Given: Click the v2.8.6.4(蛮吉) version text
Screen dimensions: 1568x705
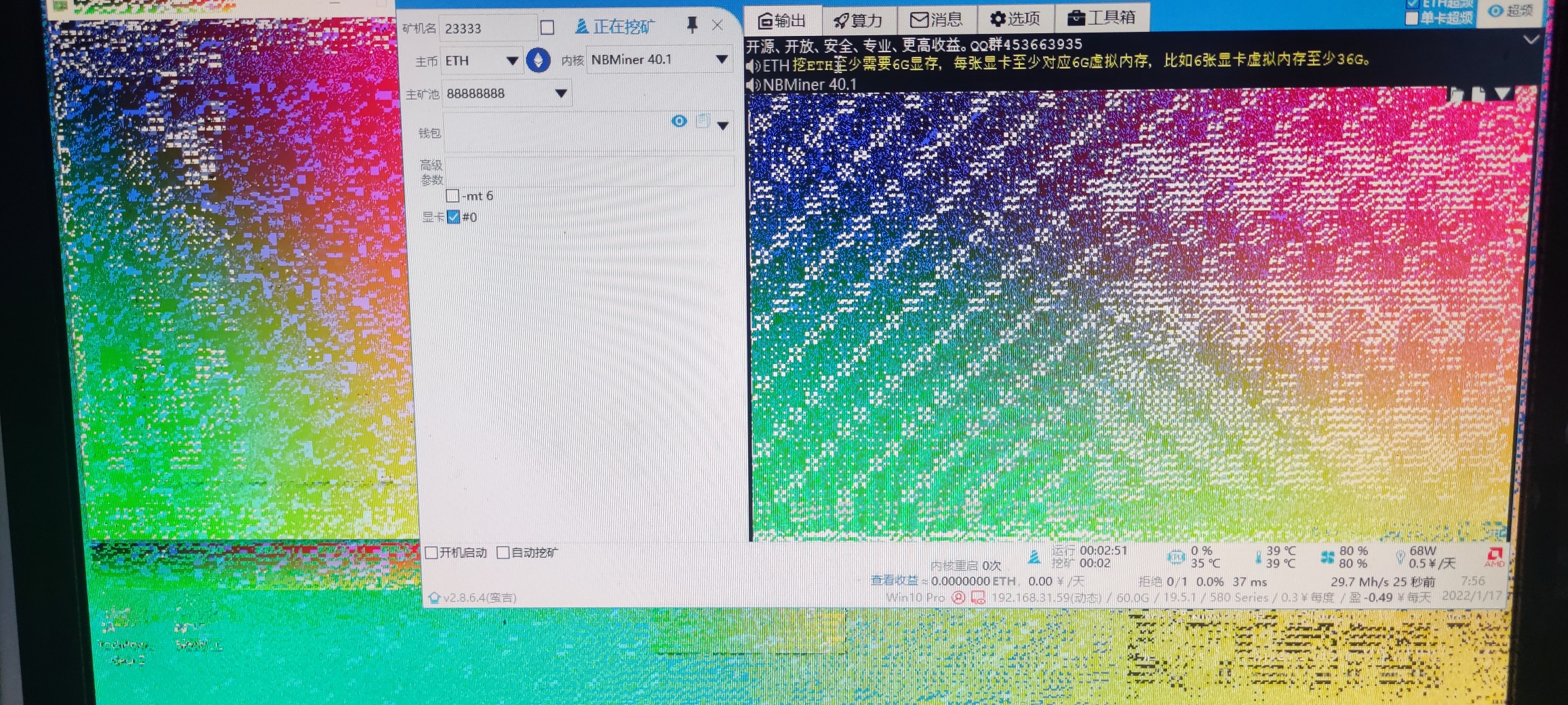Looking at the screenshot, I should [480, 598].
